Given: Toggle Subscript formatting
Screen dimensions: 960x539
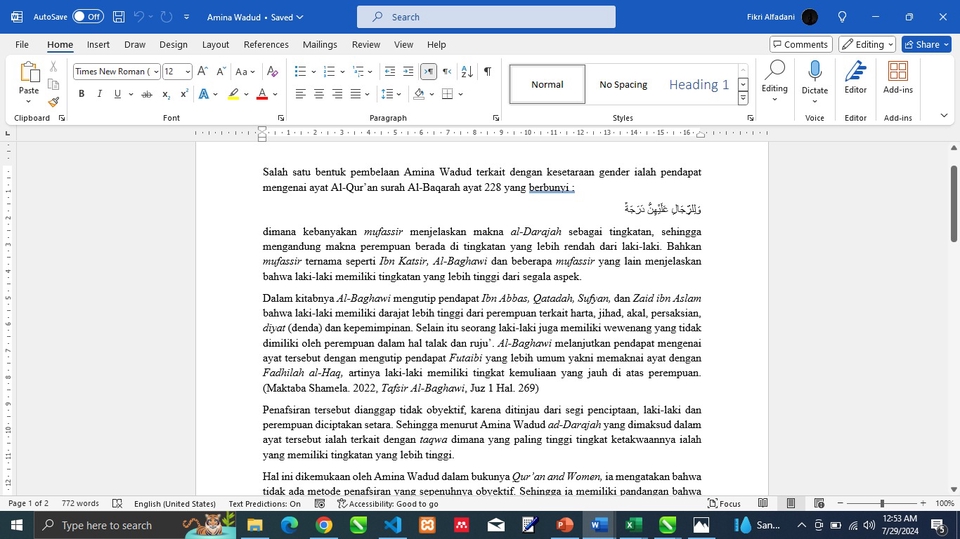Looking at the screenshot, I should tap(166, 94).
